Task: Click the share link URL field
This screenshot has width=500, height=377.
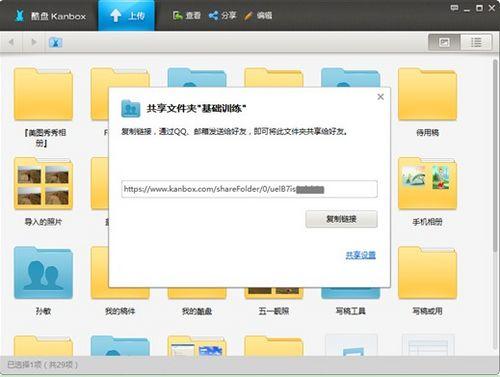Action: [x=249, y=189]
